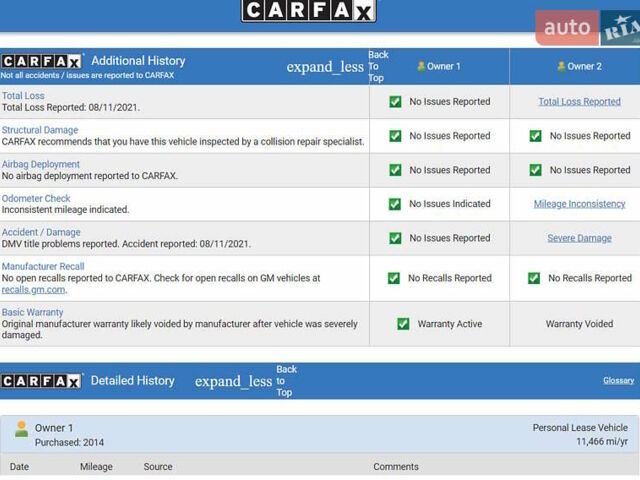
Task: Open the Severe Damage link for Owner 2
Action: pos(580,238)
